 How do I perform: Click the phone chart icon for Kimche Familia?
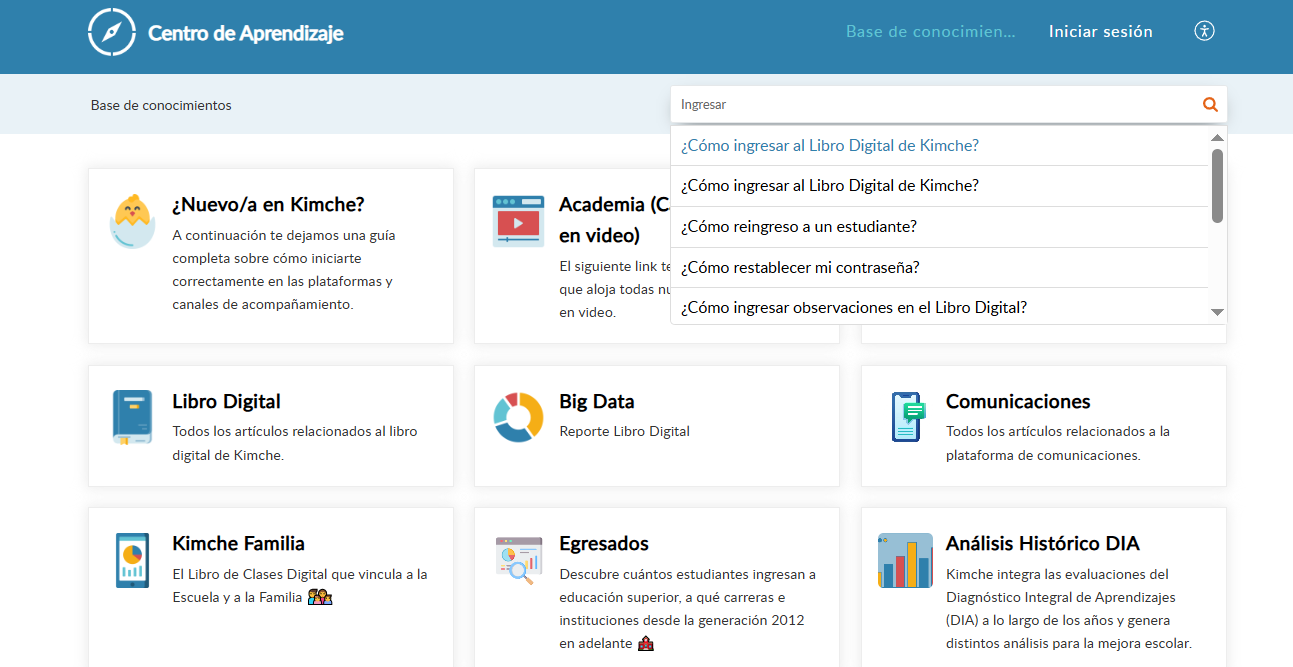(x=132, y=560)
